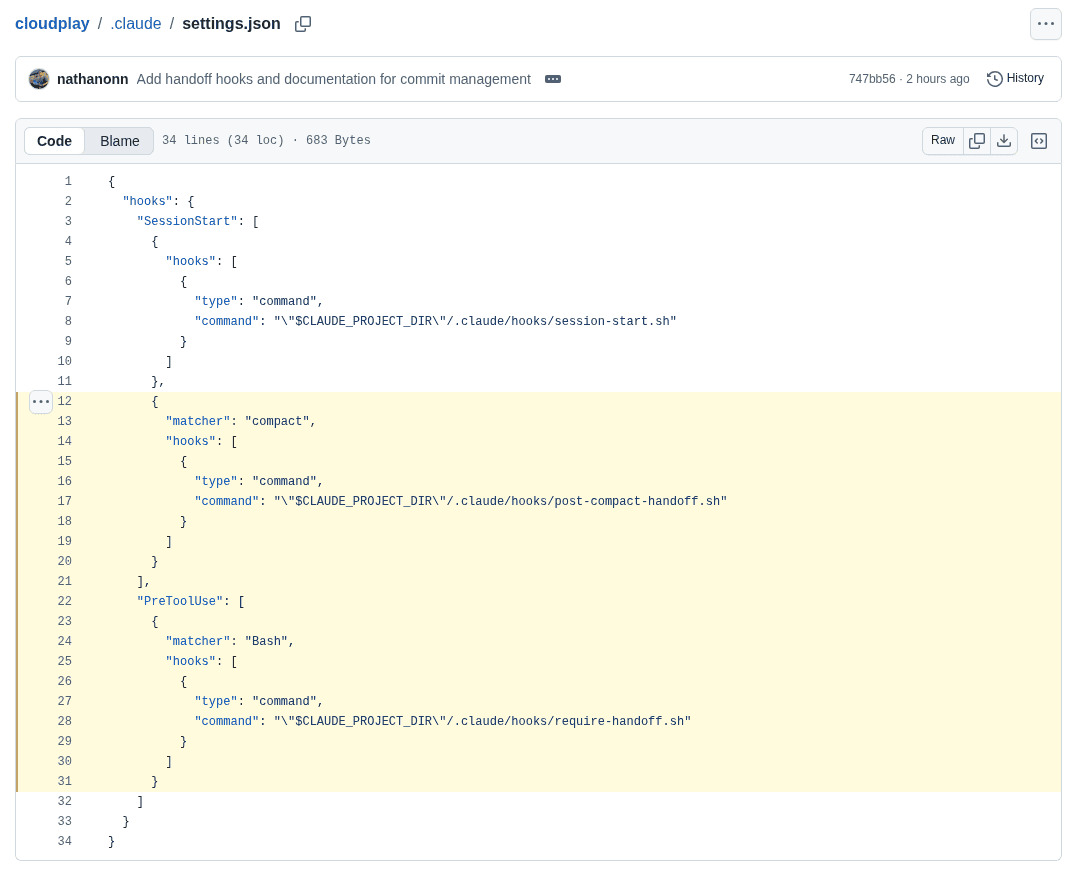1078x872 pixels.
Task: Select line number 8
Action: (x=68, y=321)
